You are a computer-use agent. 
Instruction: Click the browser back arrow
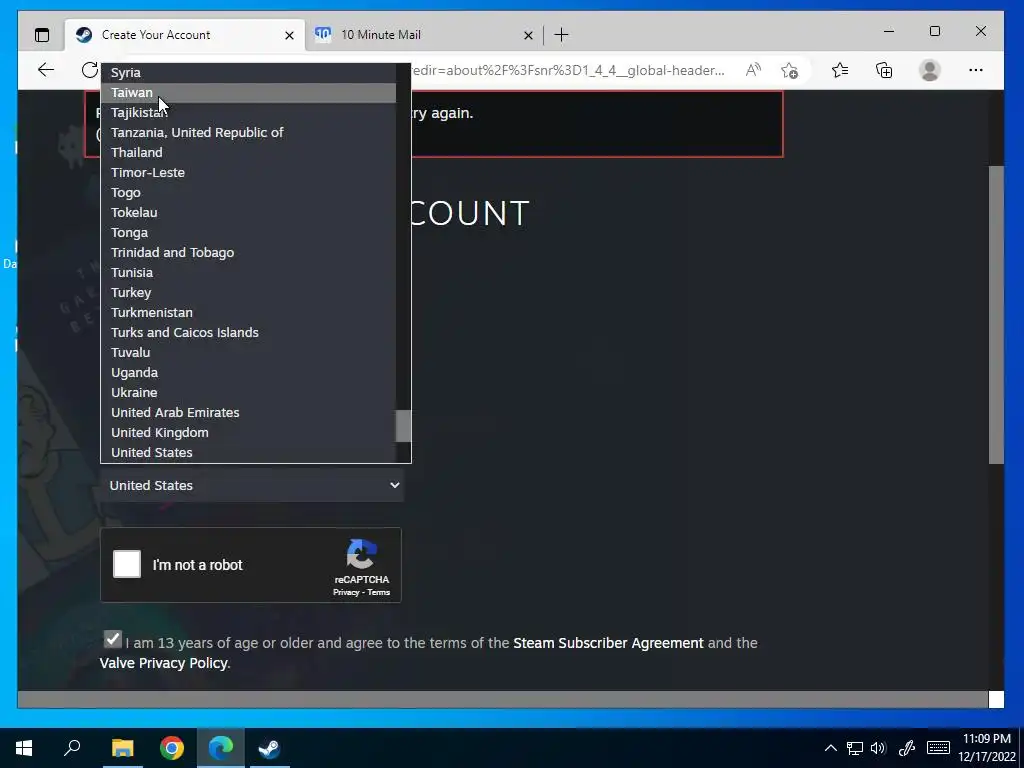click(46, 70)
